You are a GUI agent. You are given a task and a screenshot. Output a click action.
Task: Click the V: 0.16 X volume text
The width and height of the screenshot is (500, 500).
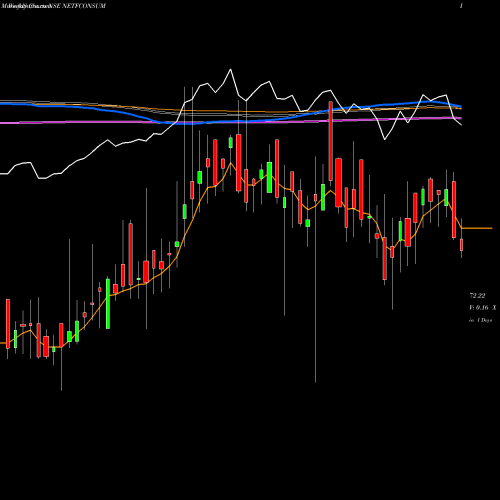(483, 308)
